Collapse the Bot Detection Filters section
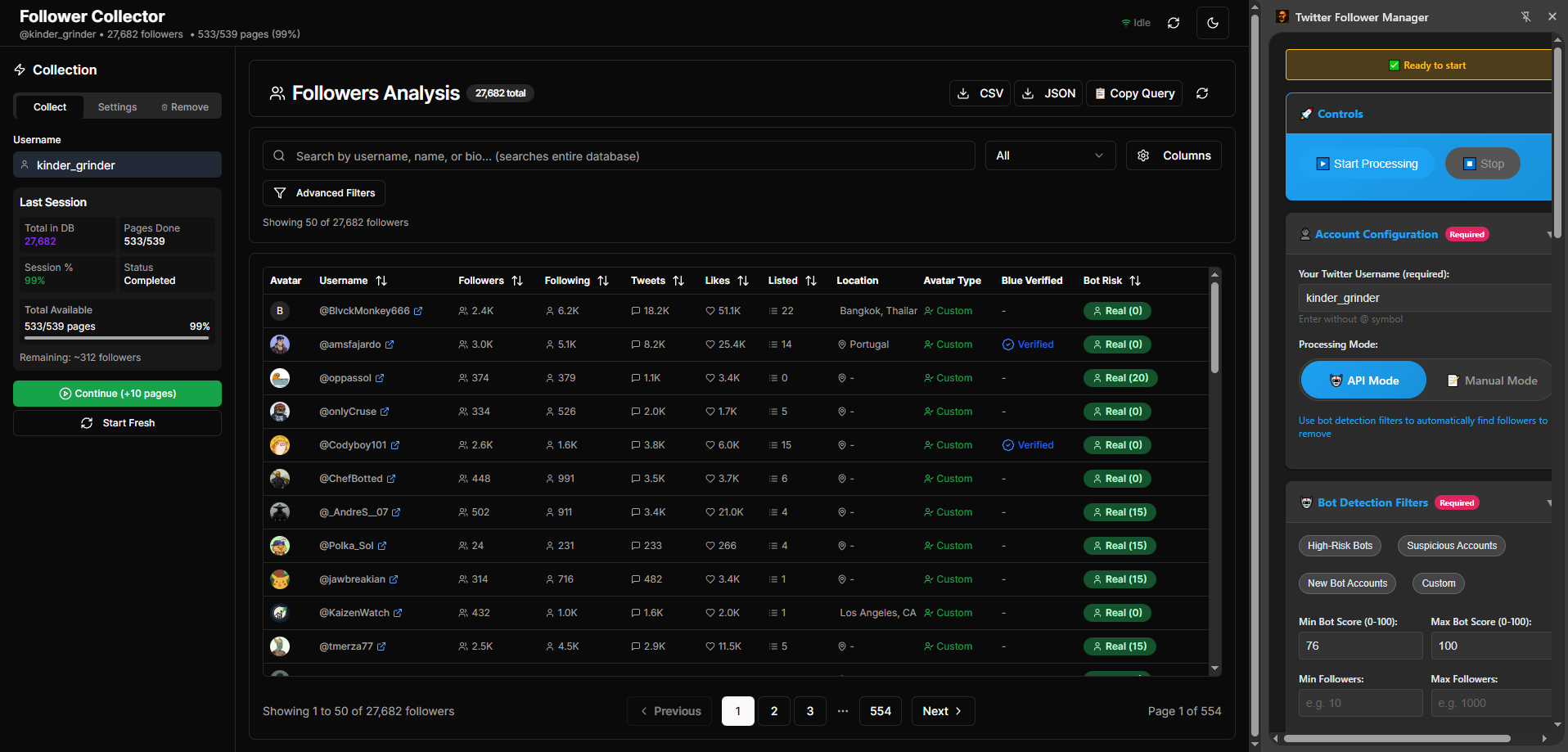Image resolution: width=1568 pixels, height=752 pixels. pyautogui.click(x=1548, y=503)
